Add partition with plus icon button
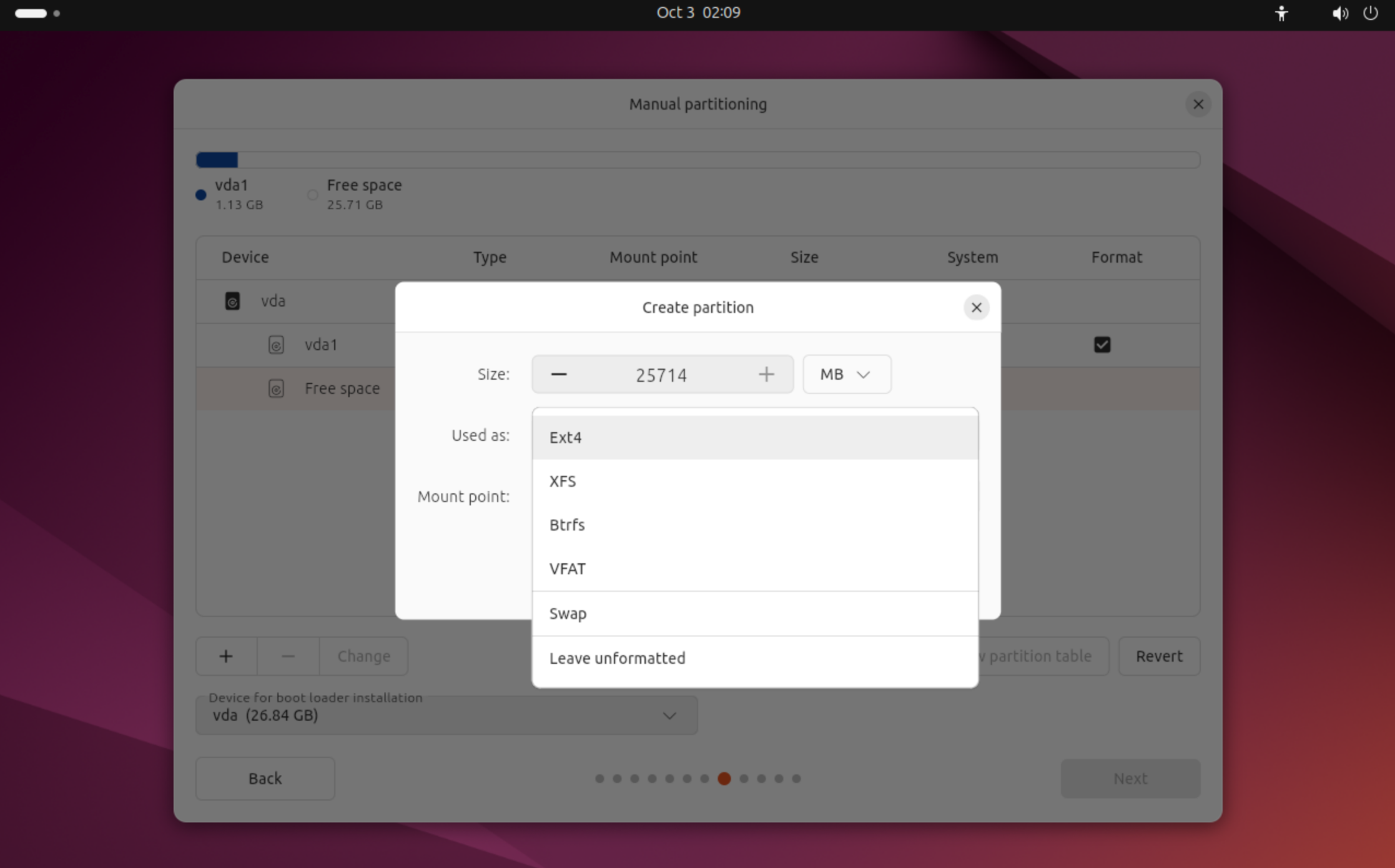This screenshot has width=1395, height=868. [x=226, y=656]
